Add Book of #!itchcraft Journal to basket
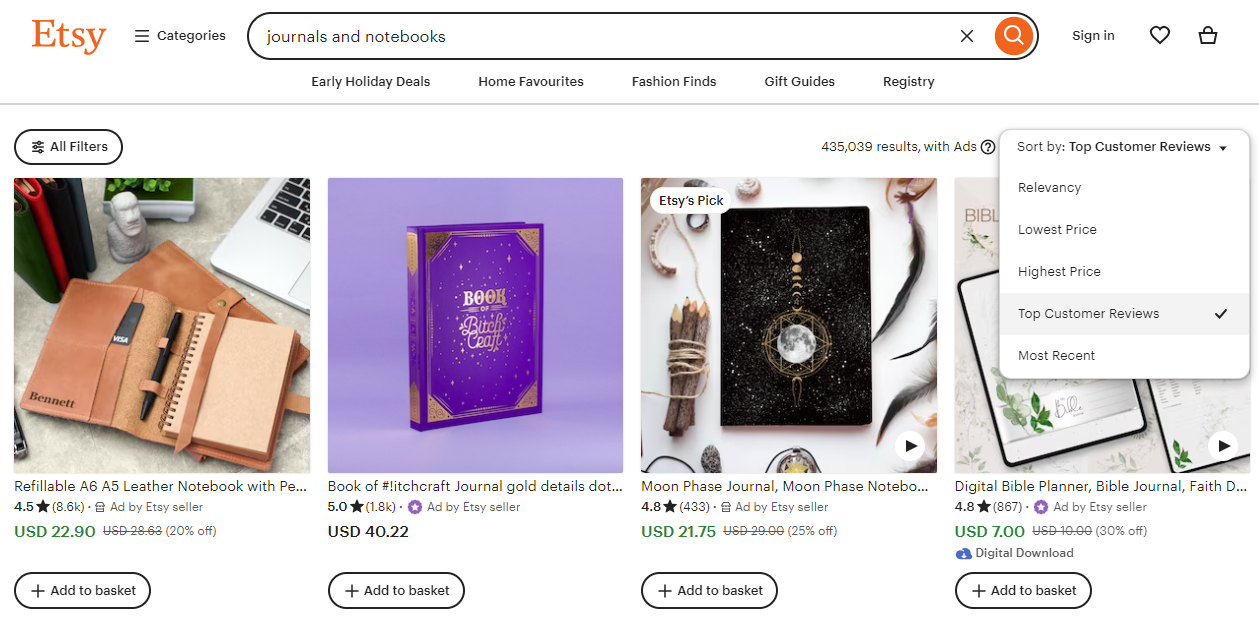1259x621 pixels. pyautogui.click(x=396, y=591)
